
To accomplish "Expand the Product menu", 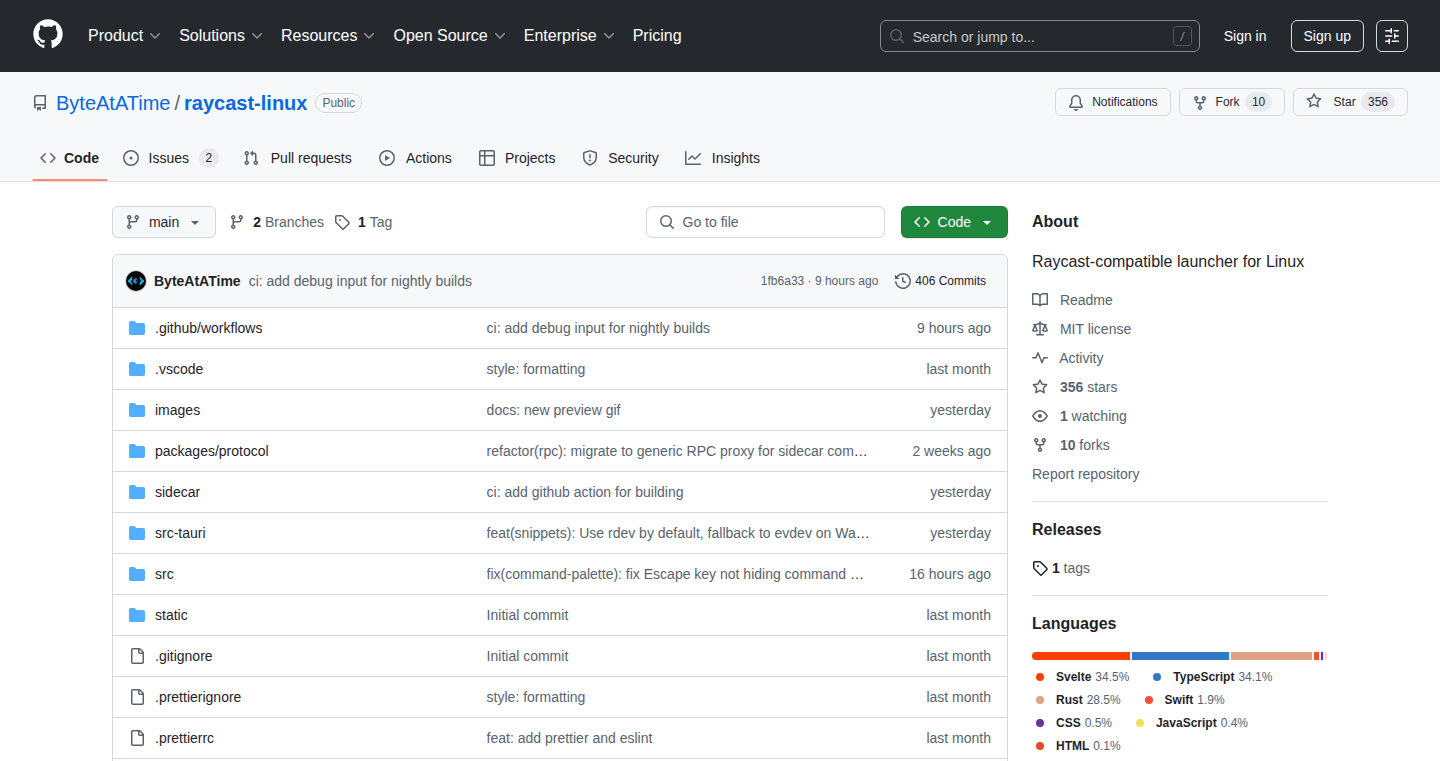I will click(124, 35).
